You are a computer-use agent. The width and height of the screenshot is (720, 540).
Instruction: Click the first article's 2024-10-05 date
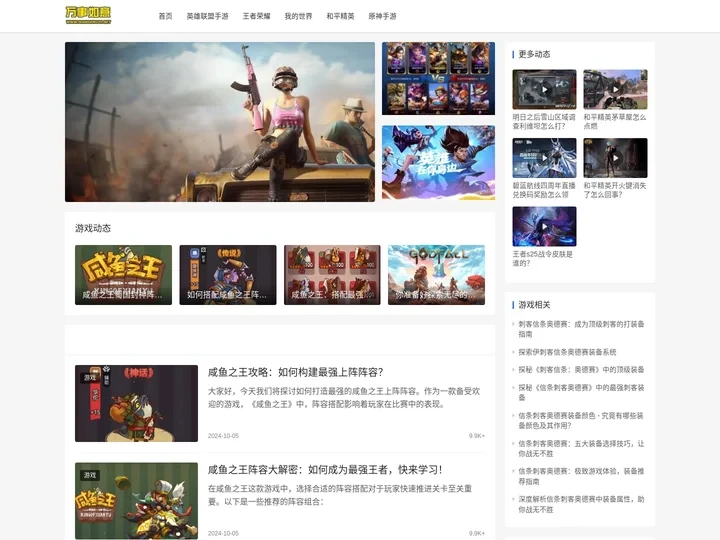tap(223, 436)
